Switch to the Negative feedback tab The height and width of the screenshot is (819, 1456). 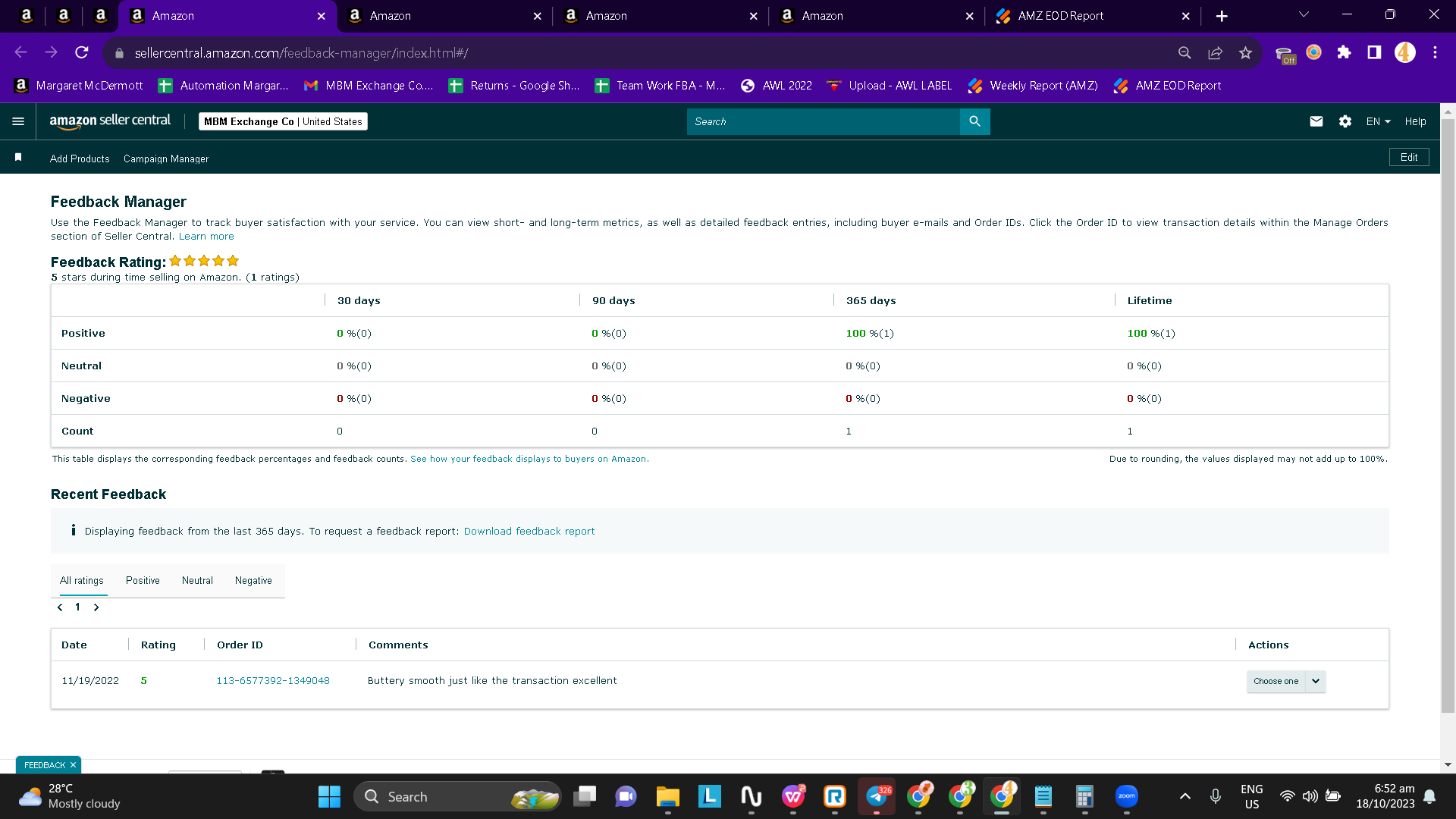coord(253,581)
